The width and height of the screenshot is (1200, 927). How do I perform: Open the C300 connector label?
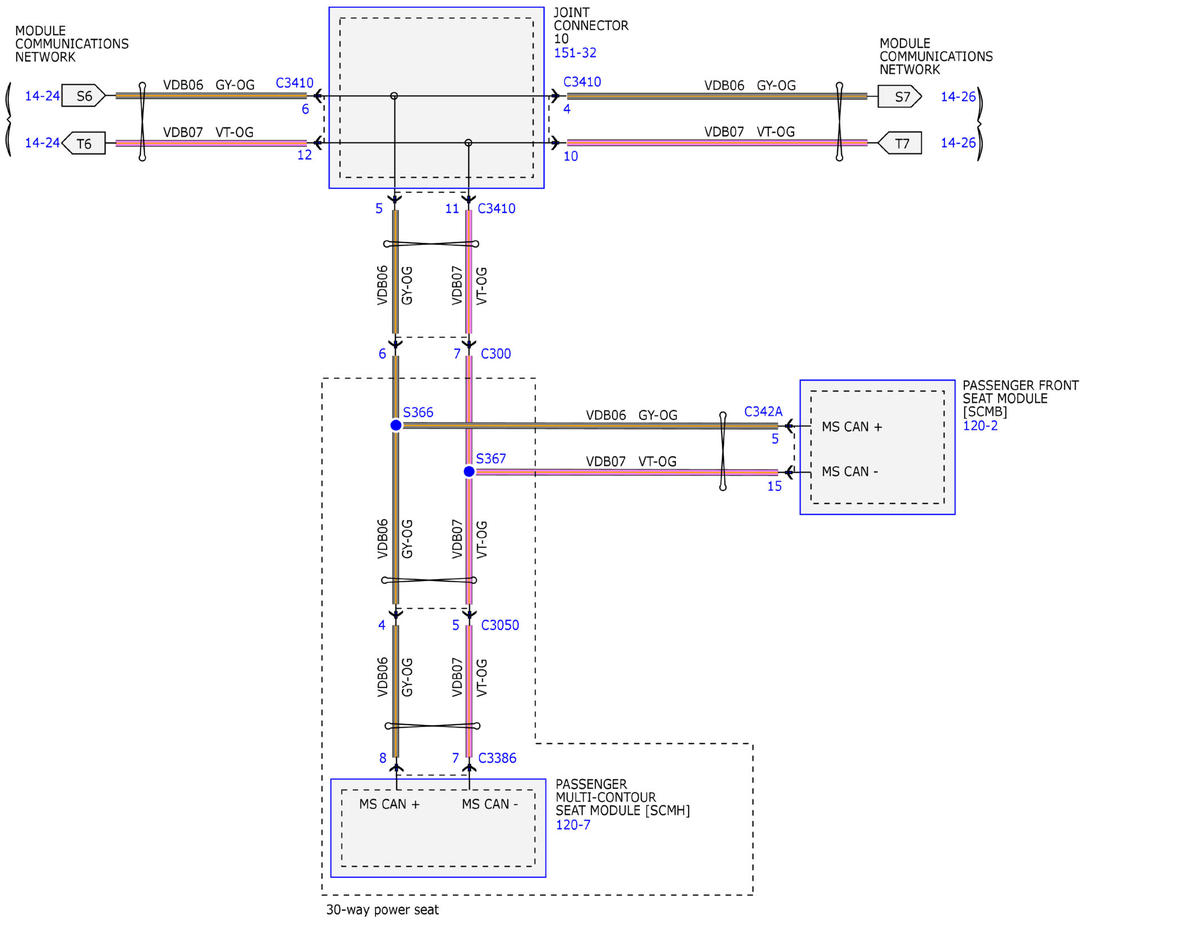click(496, 354)
